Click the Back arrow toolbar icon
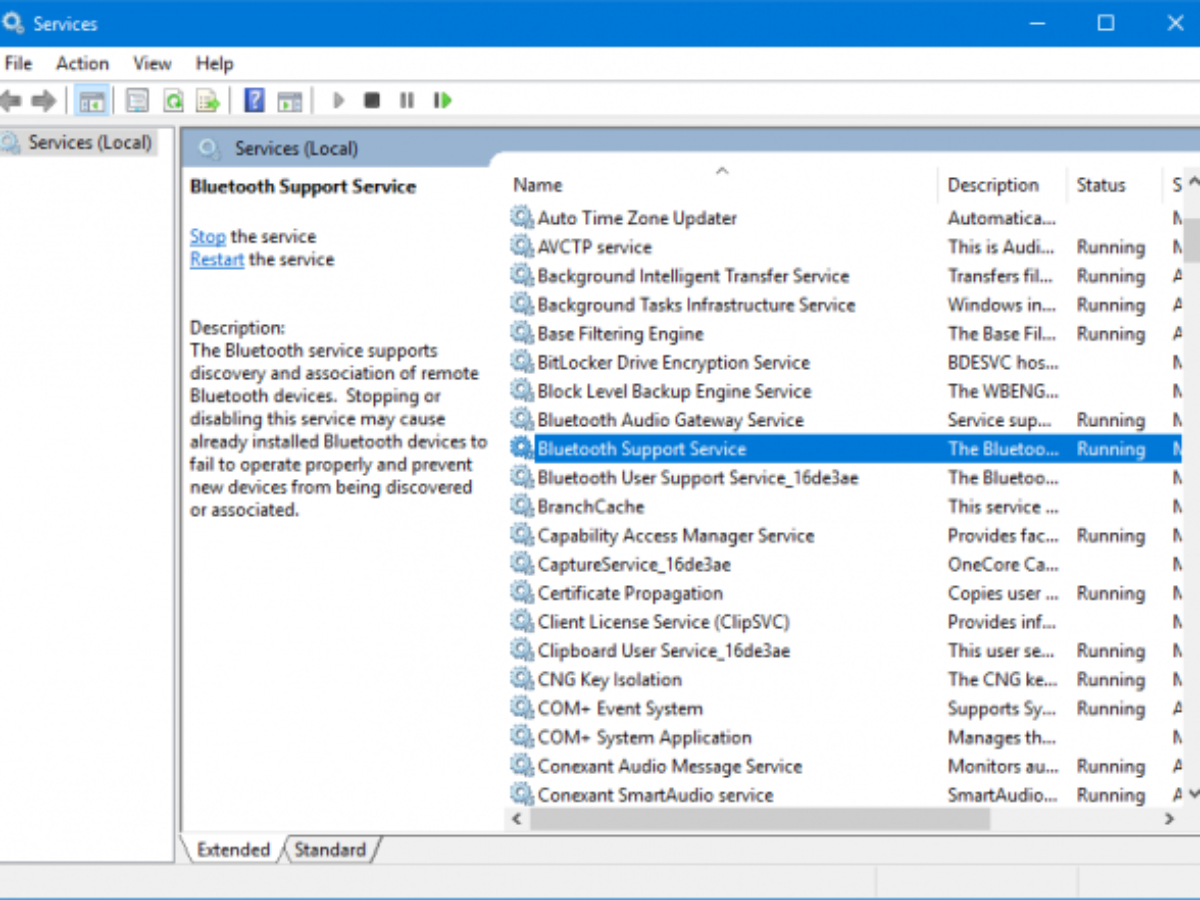Screen dimensions: 1200x900 (x=11, y=101)
